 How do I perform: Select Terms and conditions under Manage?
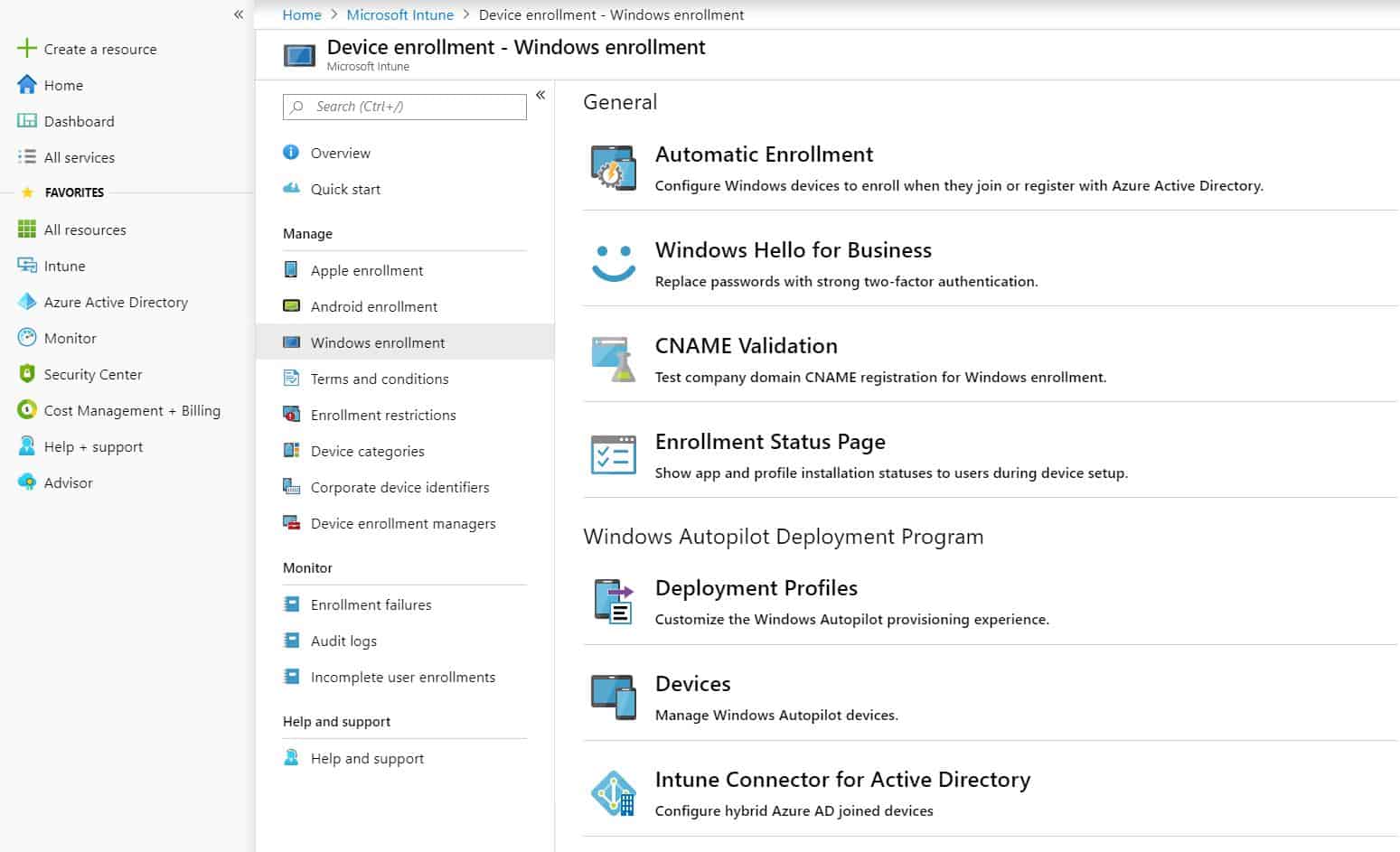point(379,379)
